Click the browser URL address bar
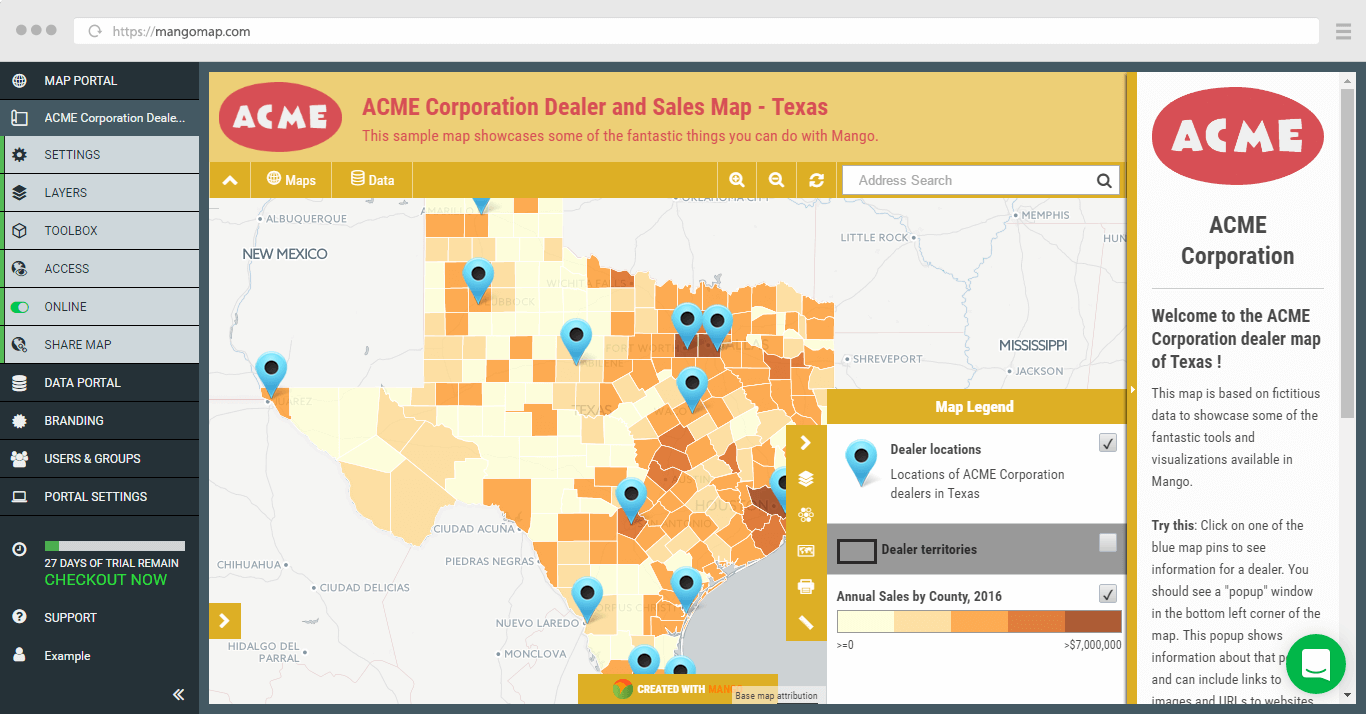This screenshot has height=714, width=1366. pos(695,31)
